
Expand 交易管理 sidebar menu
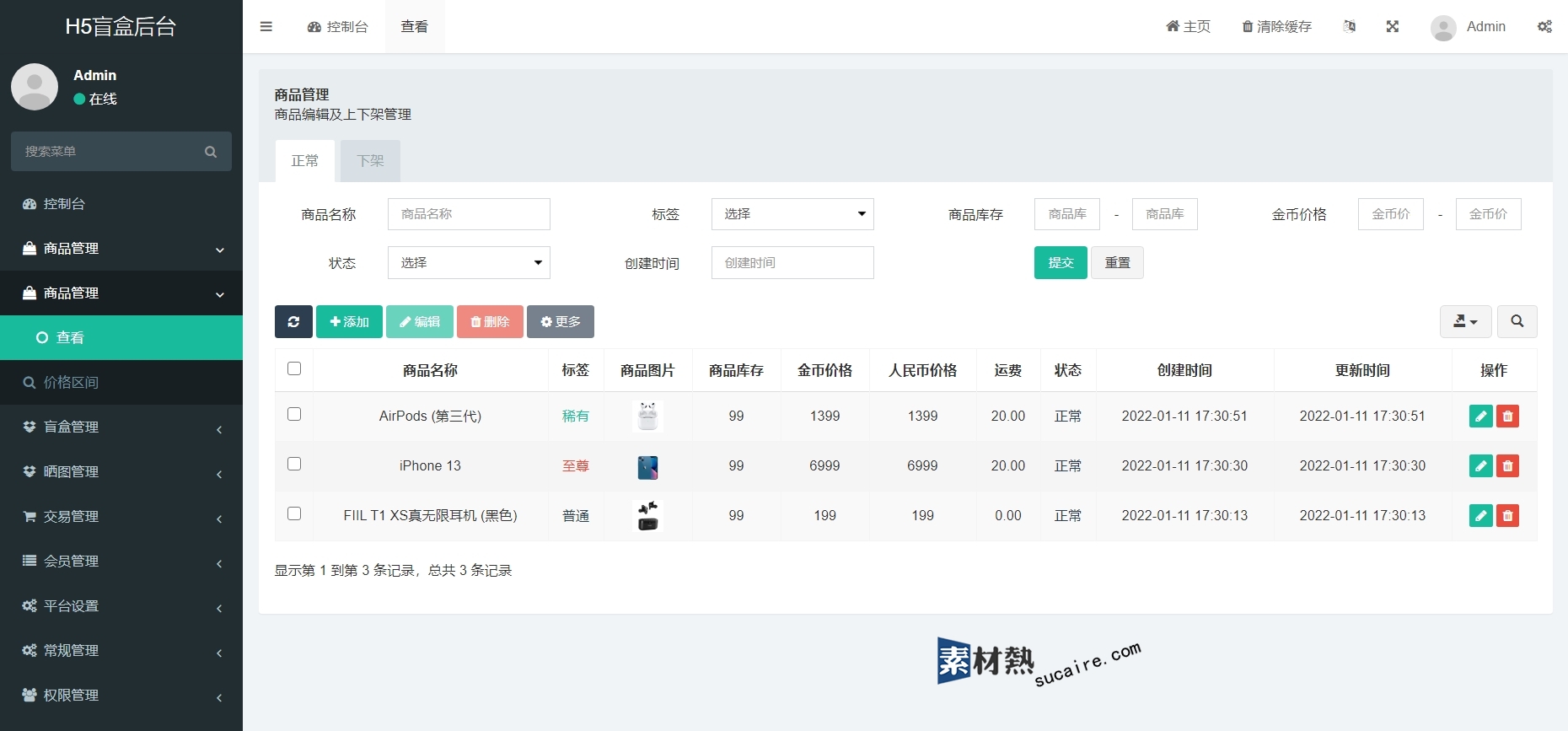(121, 516)
